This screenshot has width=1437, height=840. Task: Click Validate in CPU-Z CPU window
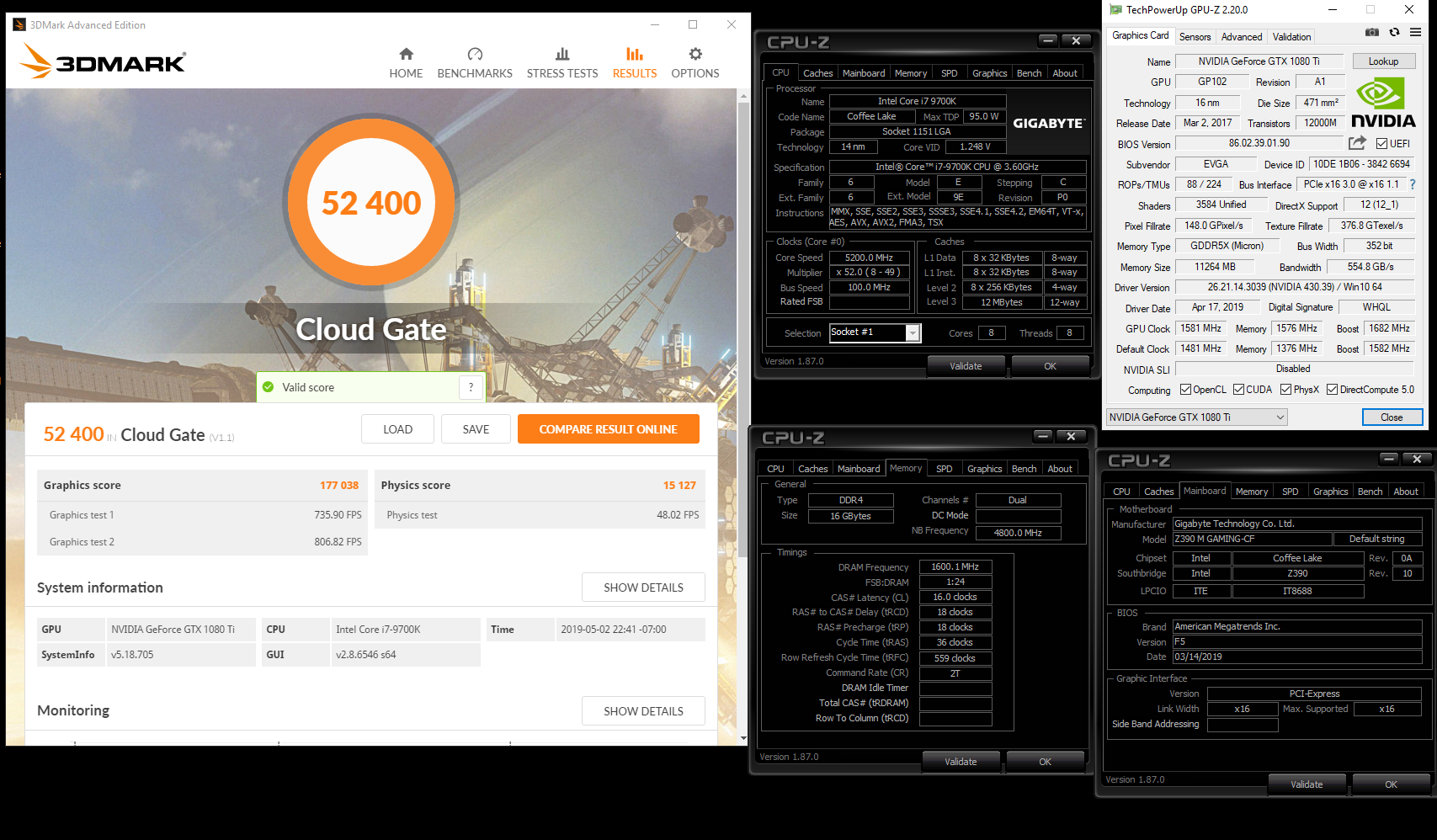(966, 366)
